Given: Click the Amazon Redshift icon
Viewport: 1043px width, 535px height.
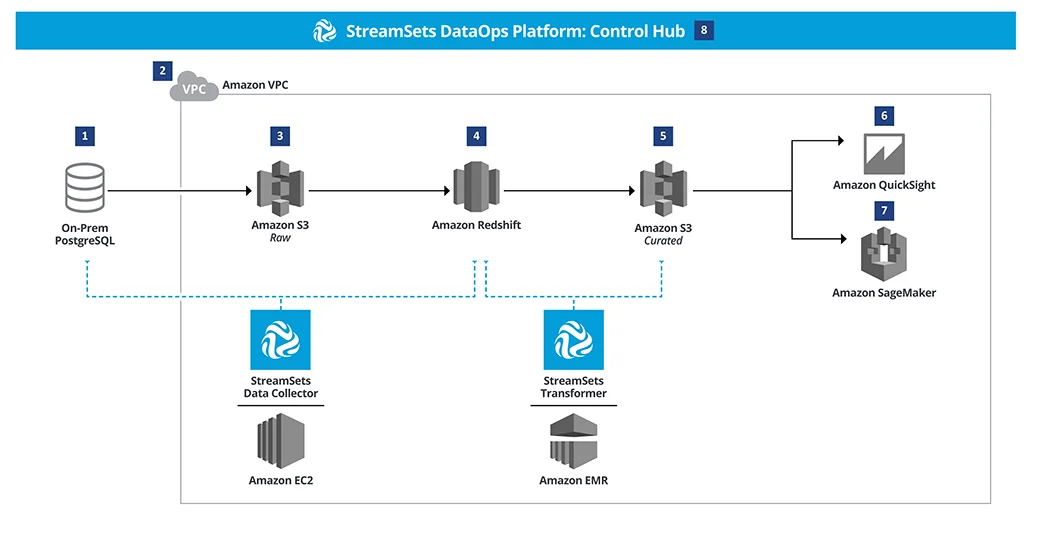Looking at the screenshot, I should 476,188.
